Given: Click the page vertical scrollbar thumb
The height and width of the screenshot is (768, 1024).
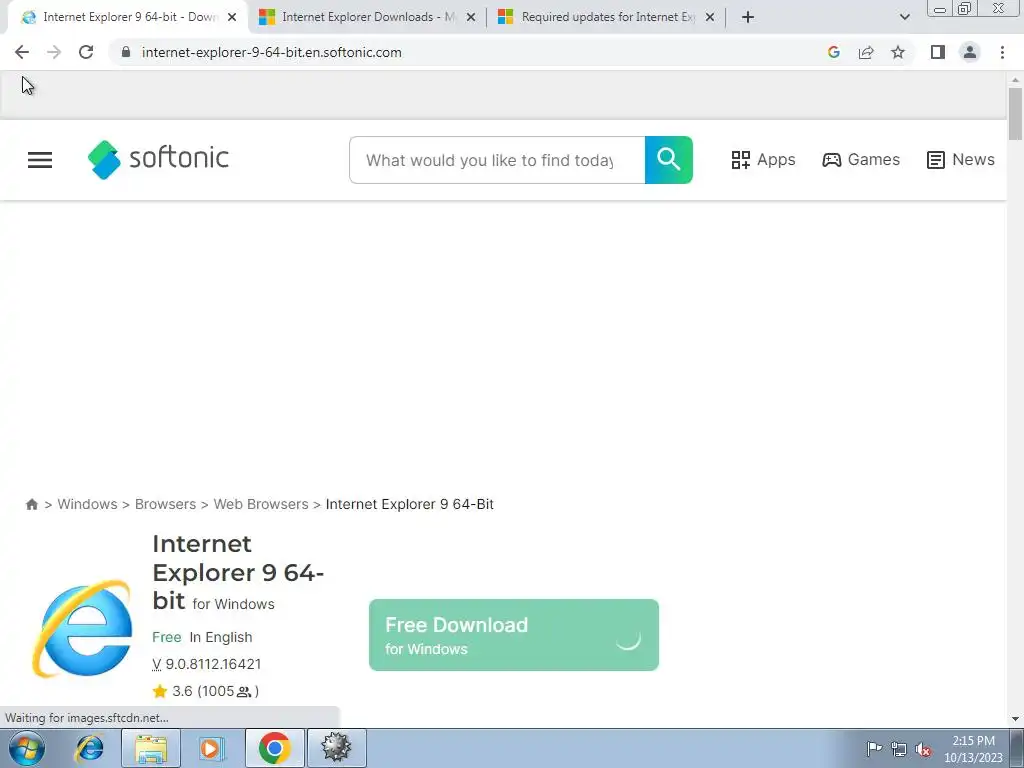Looking at the screenshot, I should point(1015,114).
